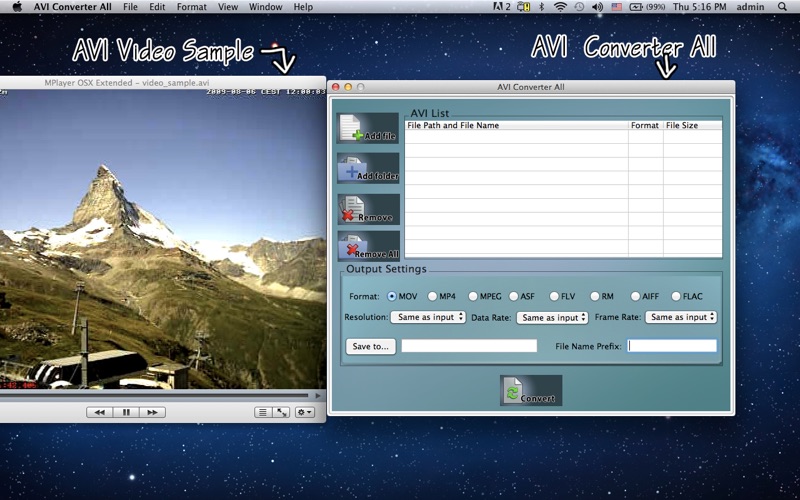Click the Remove icon button
The height and width of the screenshot is (500, 800).
368,209
